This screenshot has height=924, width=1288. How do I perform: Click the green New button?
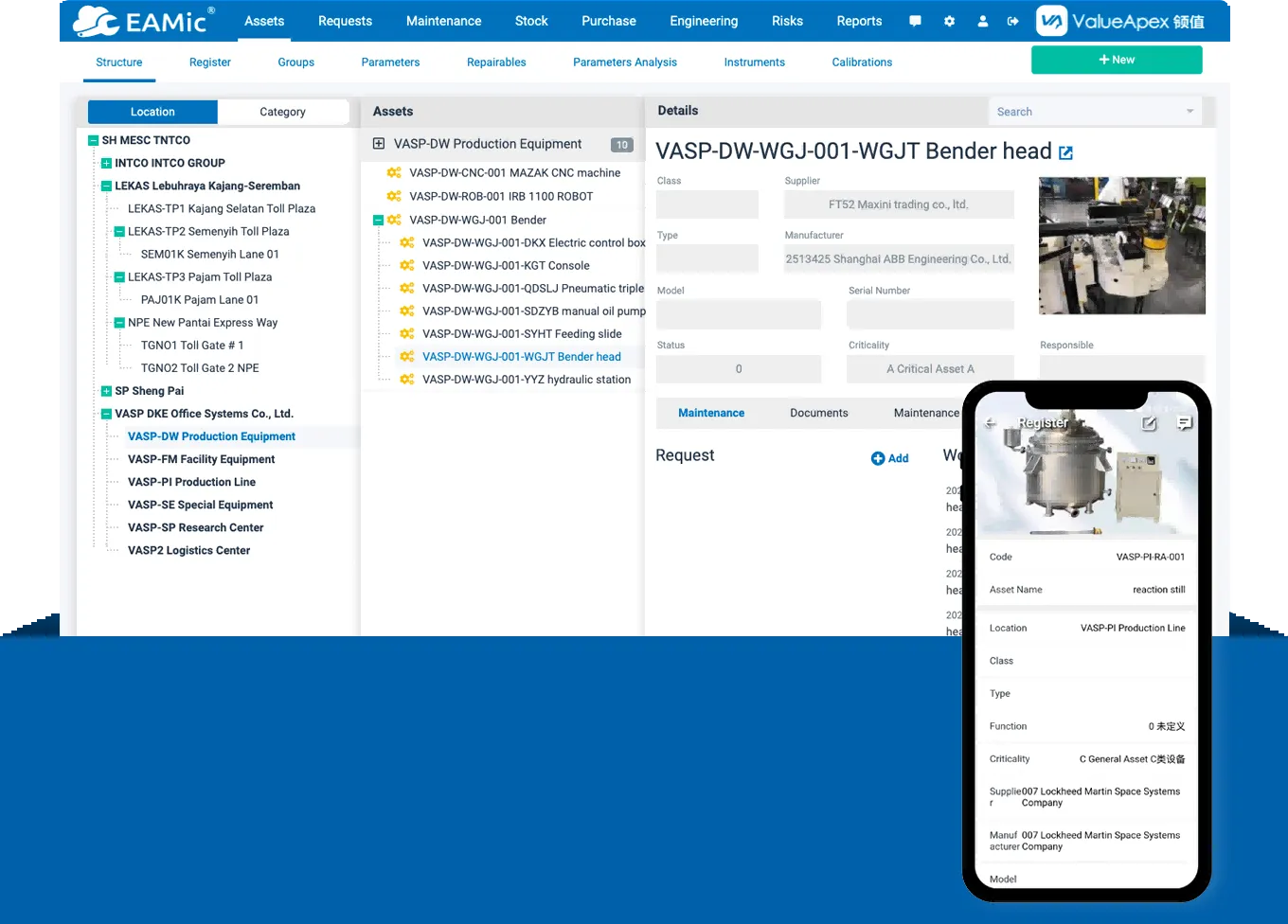(1116, 59)
